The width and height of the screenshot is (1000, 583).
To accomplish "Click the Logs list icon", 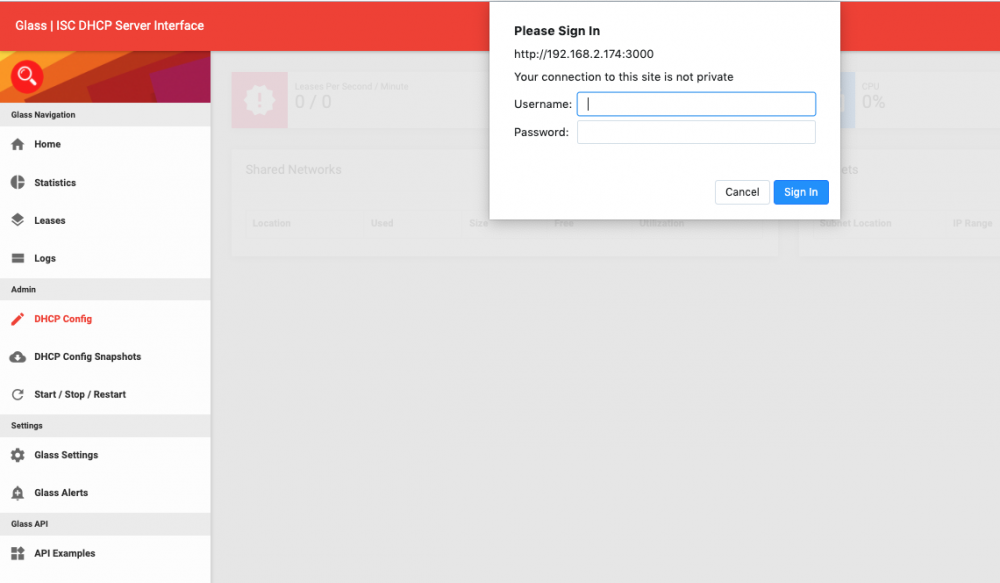I will (18, 258).
